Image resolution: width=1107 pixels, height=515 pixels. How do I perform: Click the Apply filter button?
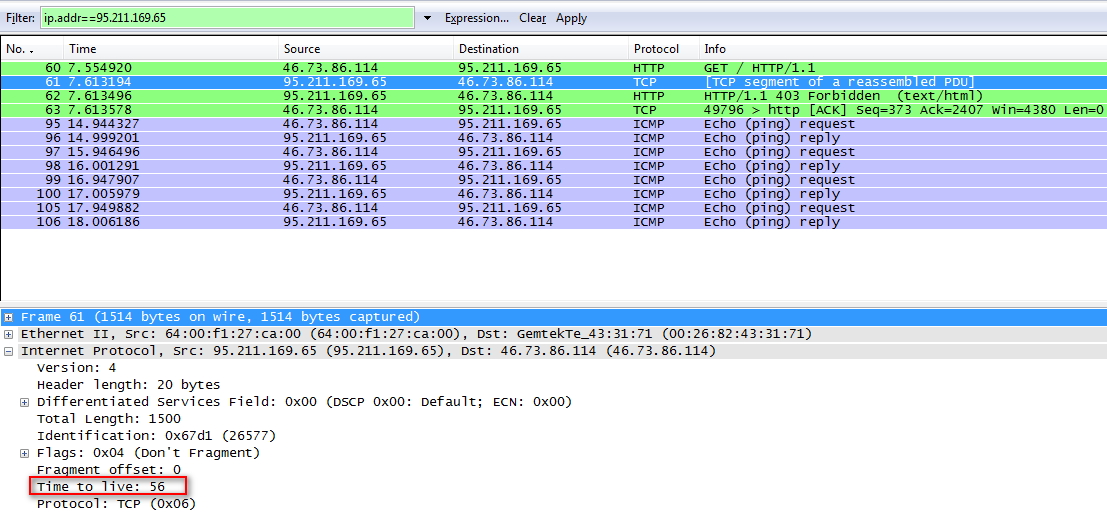point(571,18)
